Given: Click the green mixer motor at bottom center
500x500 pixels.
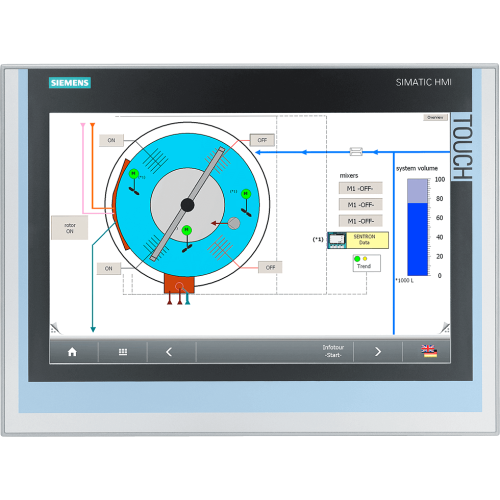Looking at the screenshot, I should coord(187,230).
